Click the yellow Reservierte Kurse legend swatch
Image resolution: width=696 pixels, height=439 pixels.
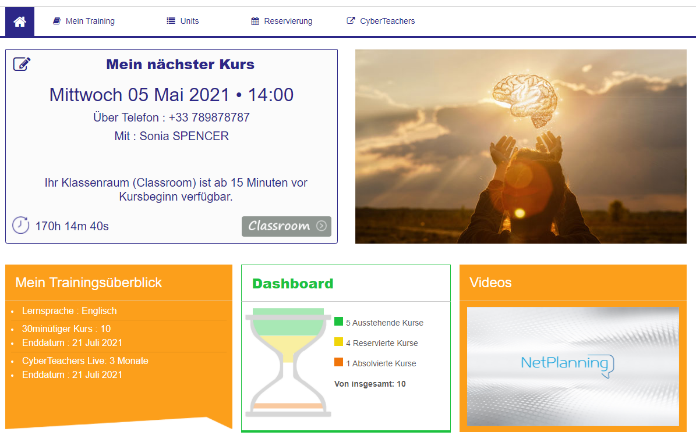point(339,341)
